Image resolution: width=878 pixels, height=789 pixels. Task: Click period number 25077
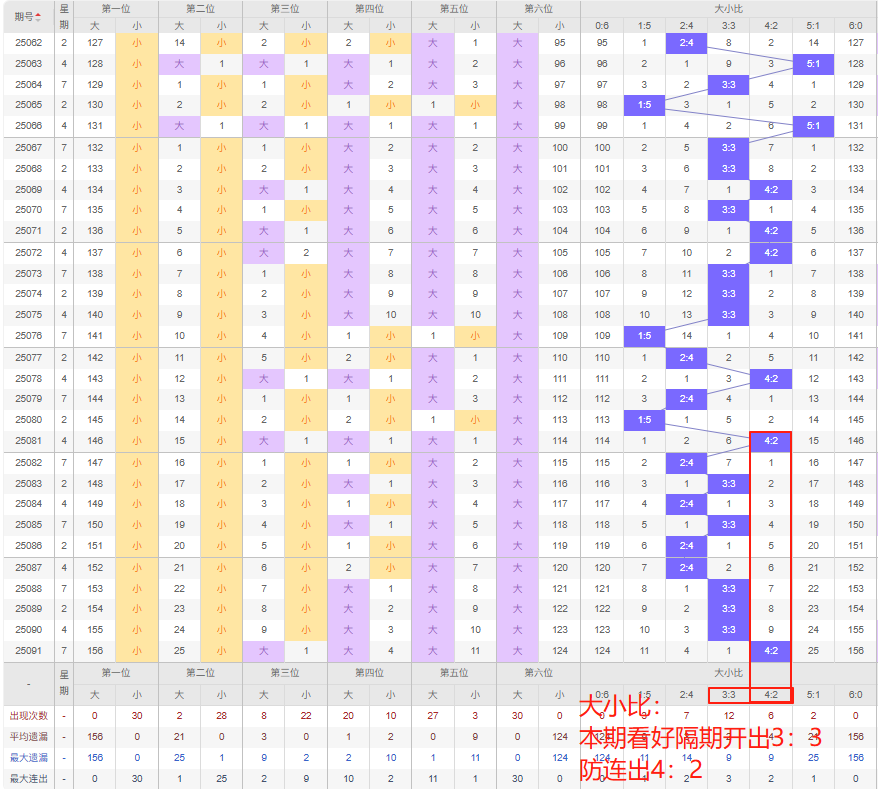click(x=29, y=358)
